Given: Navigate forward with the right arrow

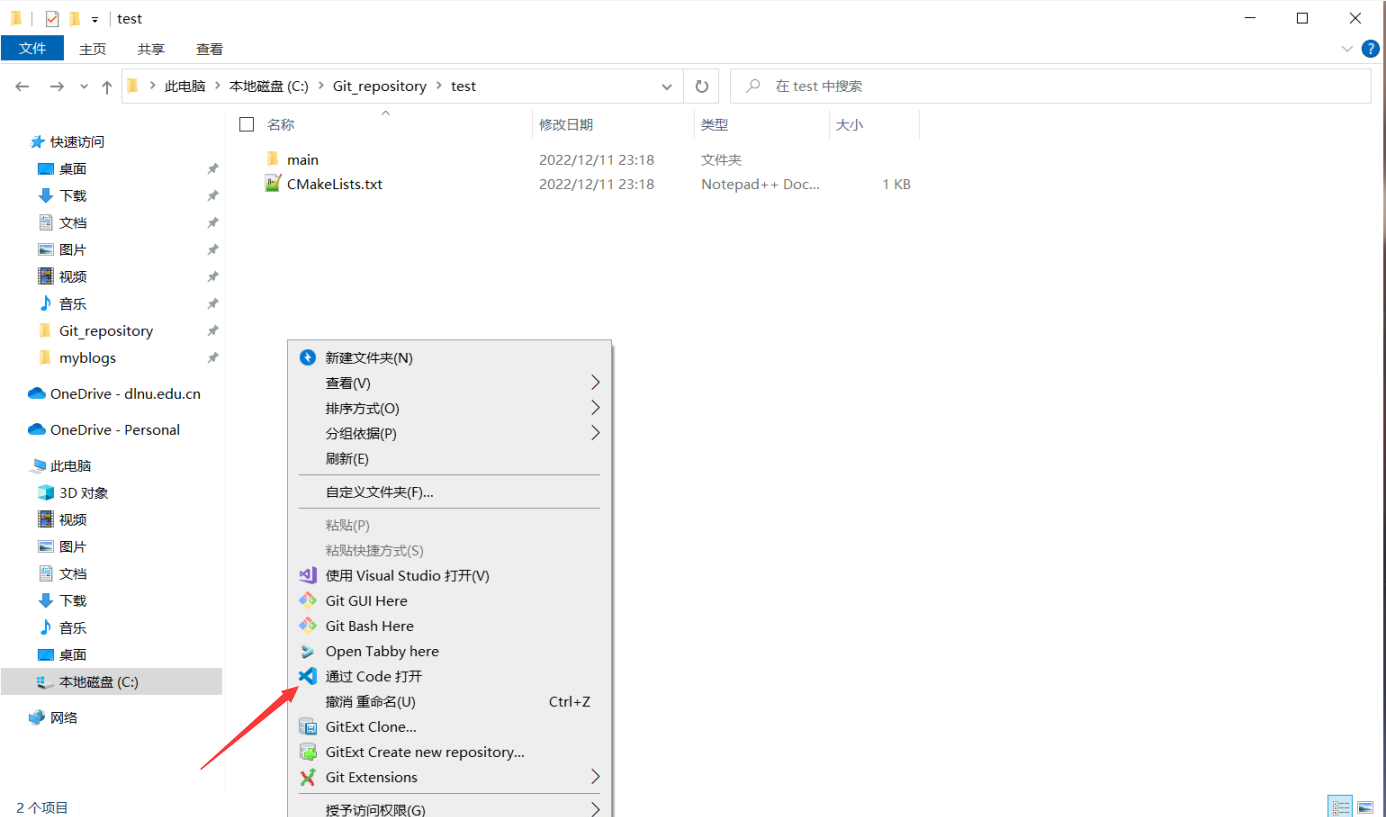Looking at the screenshot, I should [57, 87].
